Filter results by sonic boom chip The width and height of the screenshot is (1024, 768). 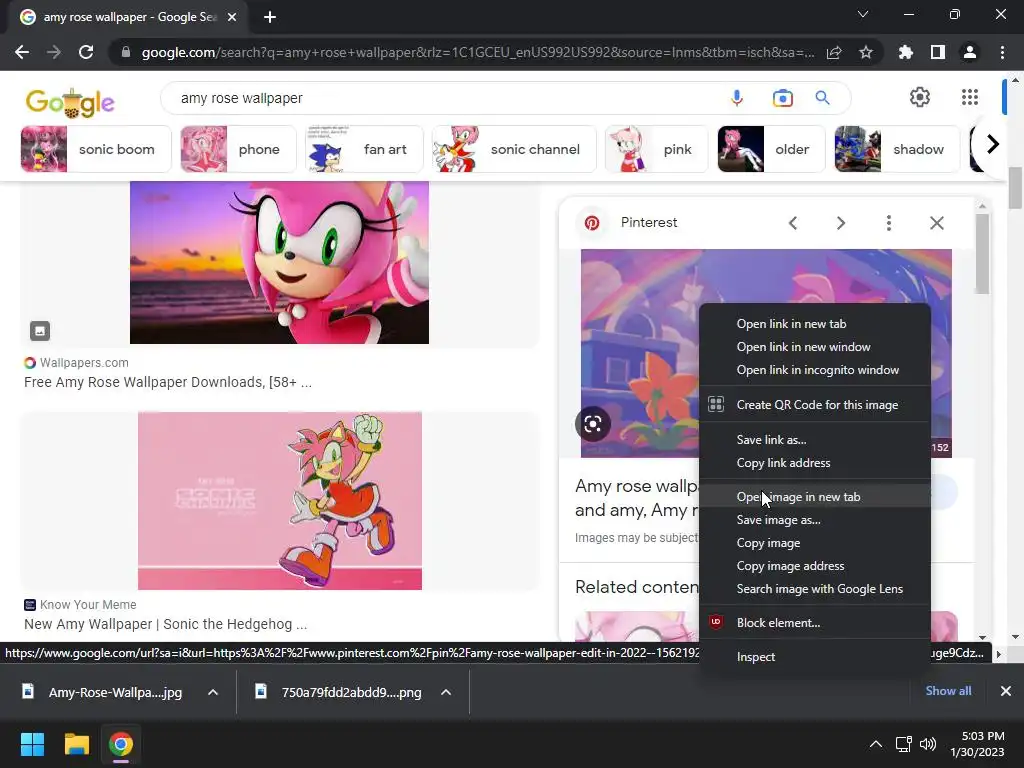96,149
